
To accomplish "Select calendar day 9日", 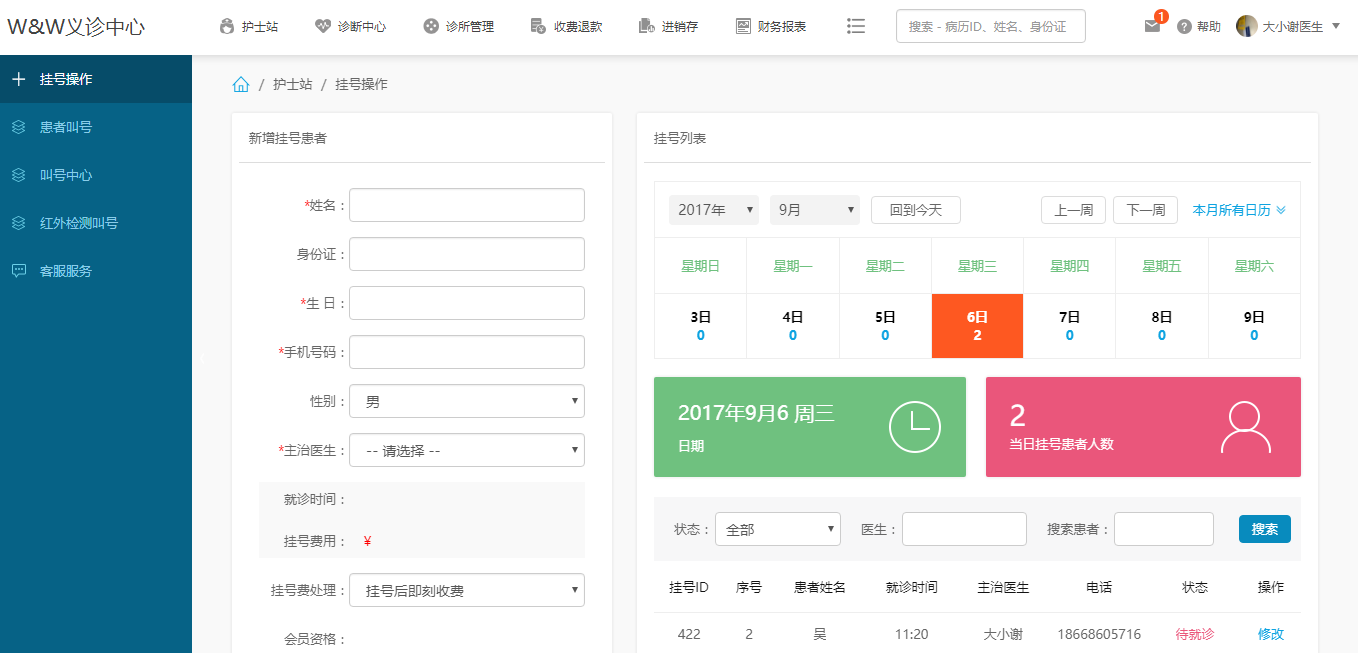I will (x=1254, y=326).
